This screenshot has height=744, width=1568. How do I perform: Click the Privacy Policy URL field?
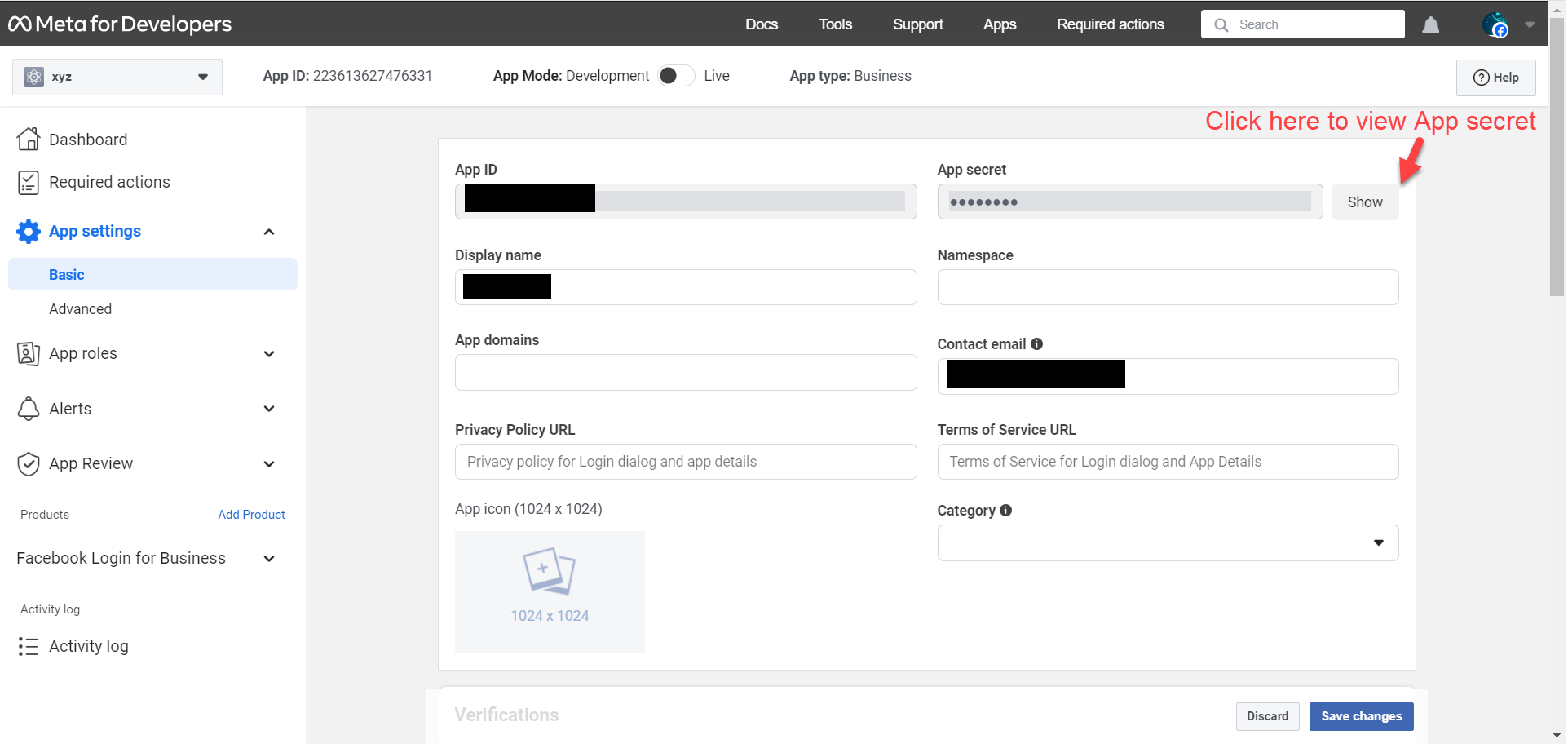685,462
